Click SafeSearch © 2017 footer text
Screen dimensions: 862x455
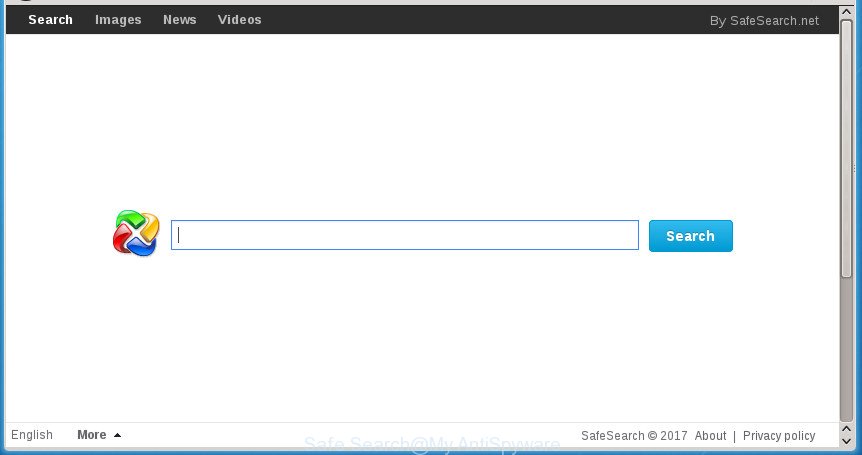pyautogui.click(x=634, y=436)
